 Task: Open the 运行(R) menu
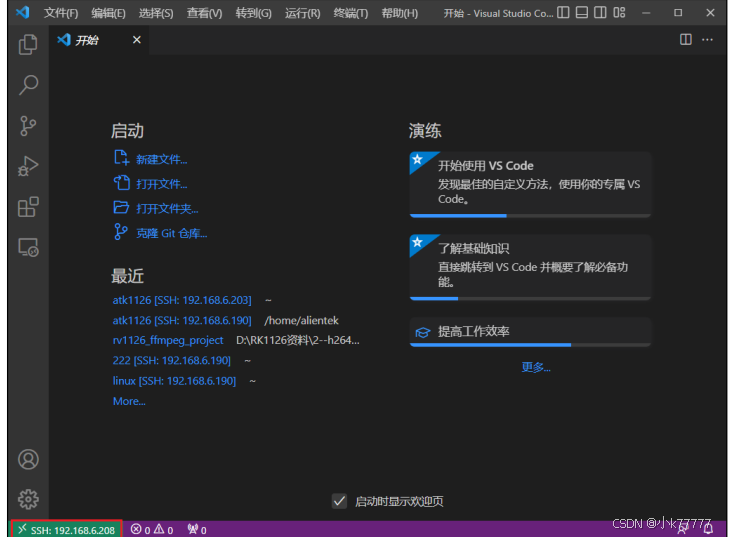point(302,13)
